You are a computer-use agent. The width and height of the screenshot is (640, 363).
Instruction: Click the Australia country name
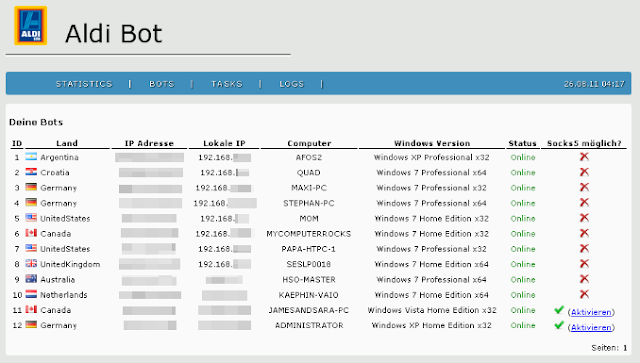pos(58,280)
